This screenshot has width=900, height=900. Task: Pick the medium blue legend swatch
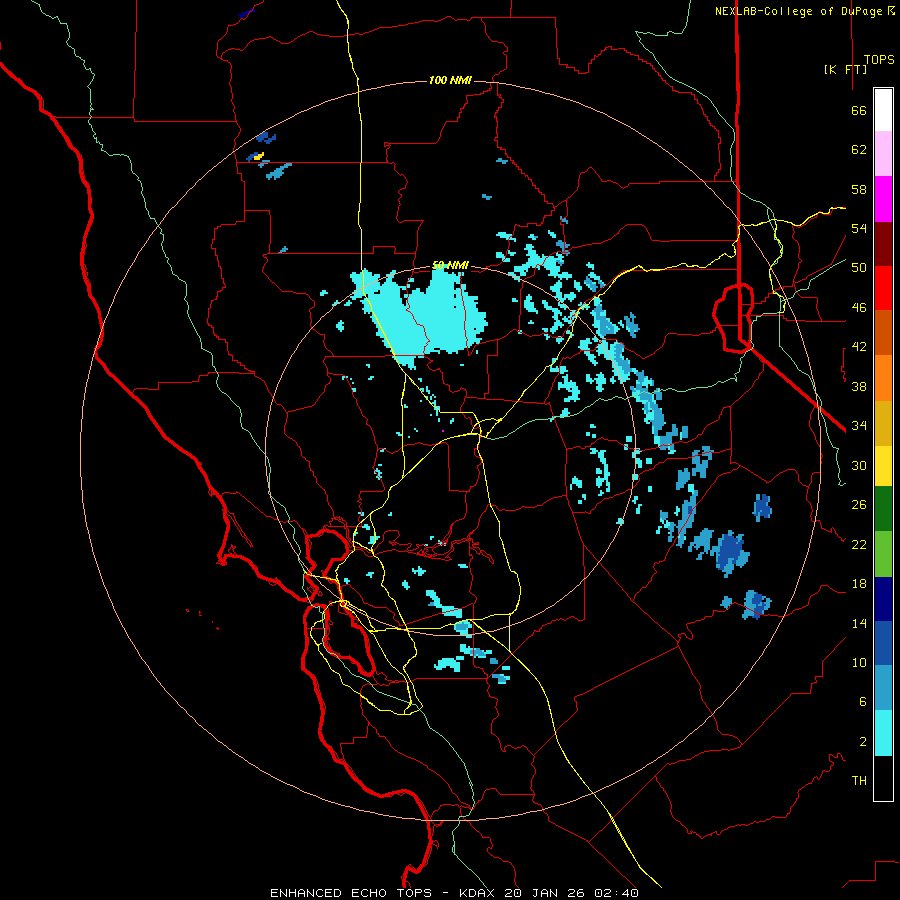[883, 643]
